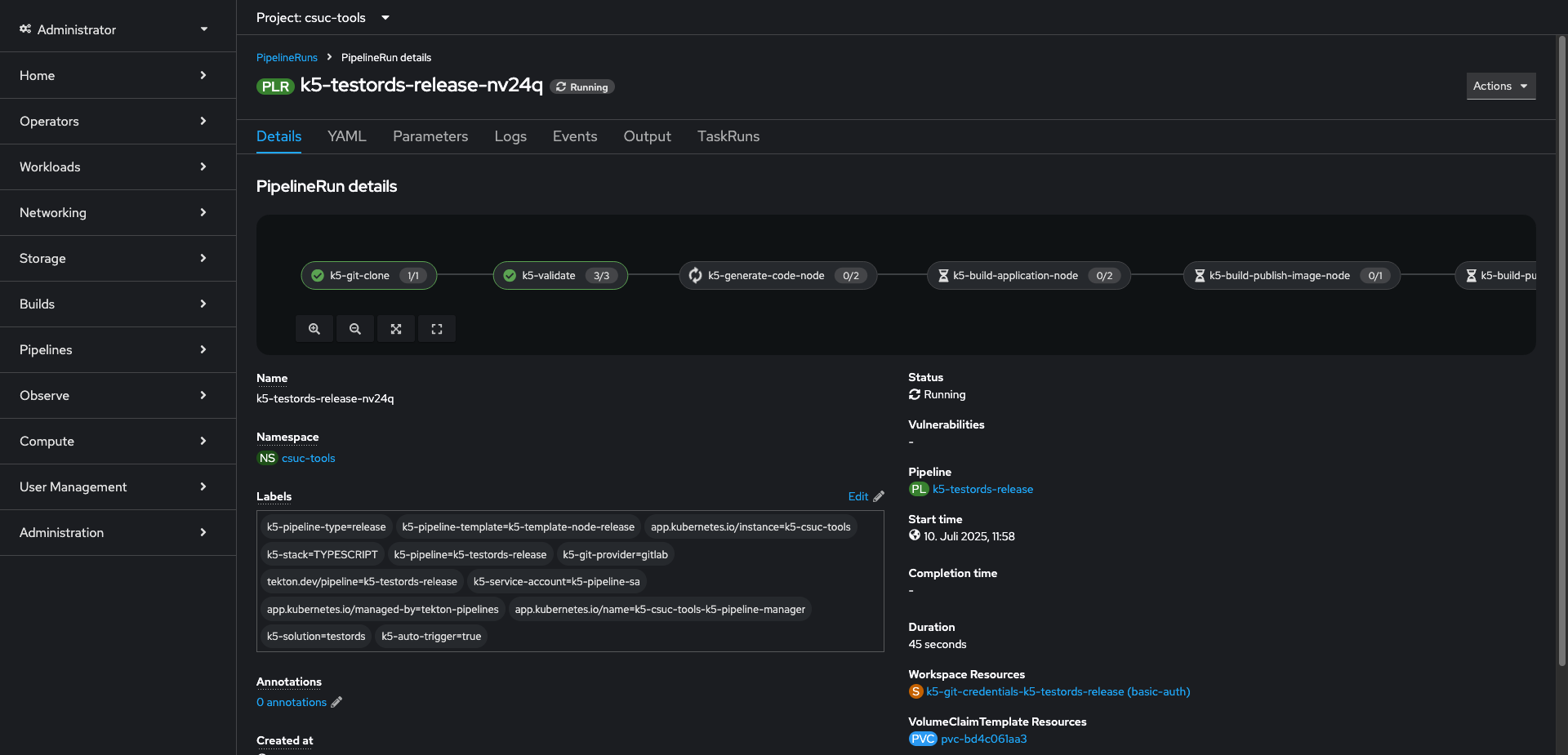
Task: Click the NS badge beside csuc-tools
Action: 266,458
